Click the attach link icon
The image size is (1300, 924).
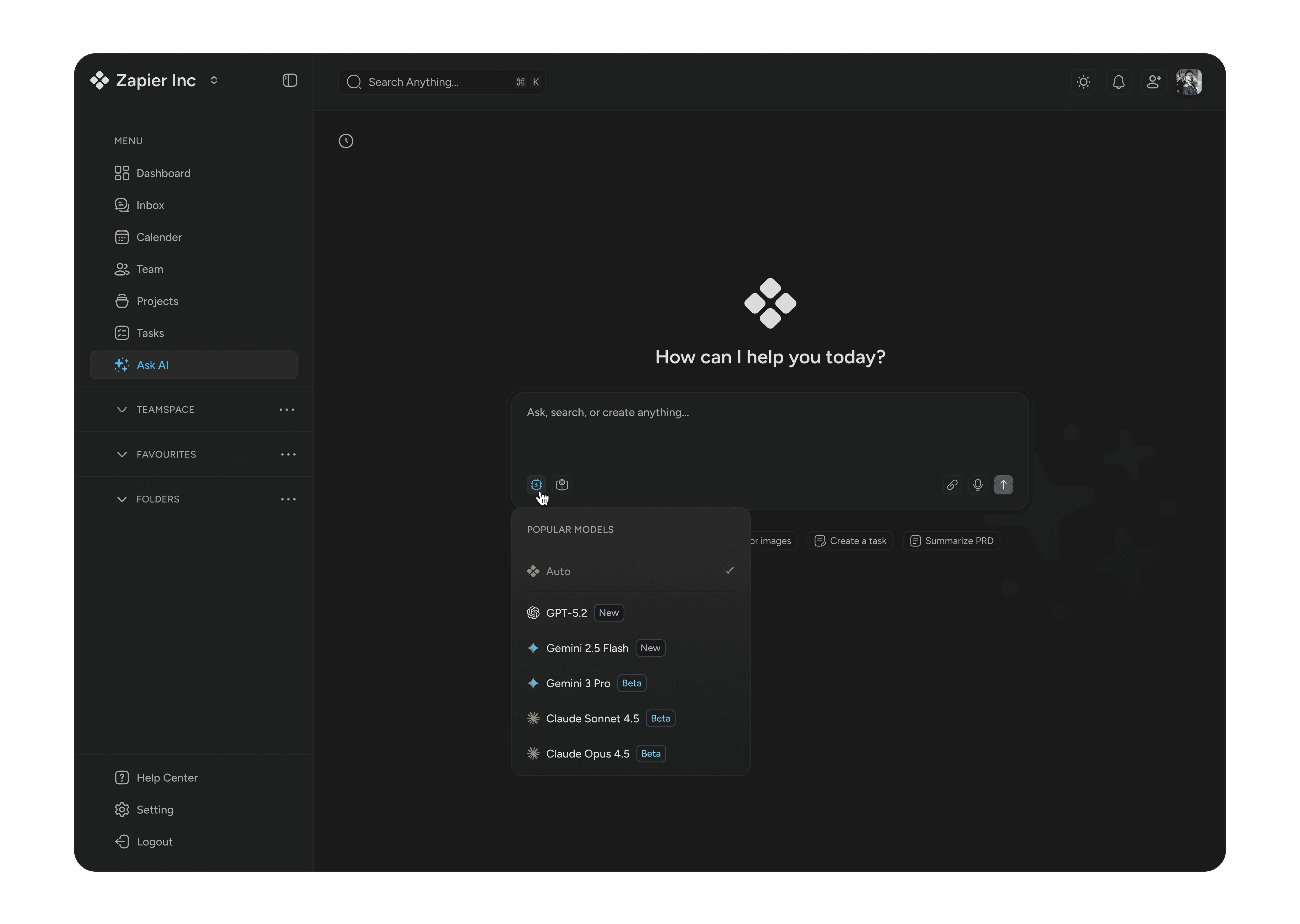952,485
